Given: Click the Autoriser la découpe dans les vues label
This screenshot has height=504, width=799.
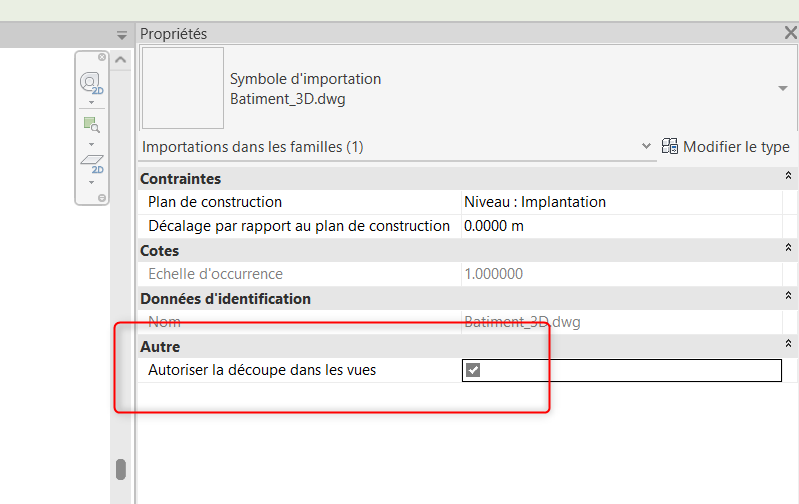Looking at the screenshot, I should [262, 370].
